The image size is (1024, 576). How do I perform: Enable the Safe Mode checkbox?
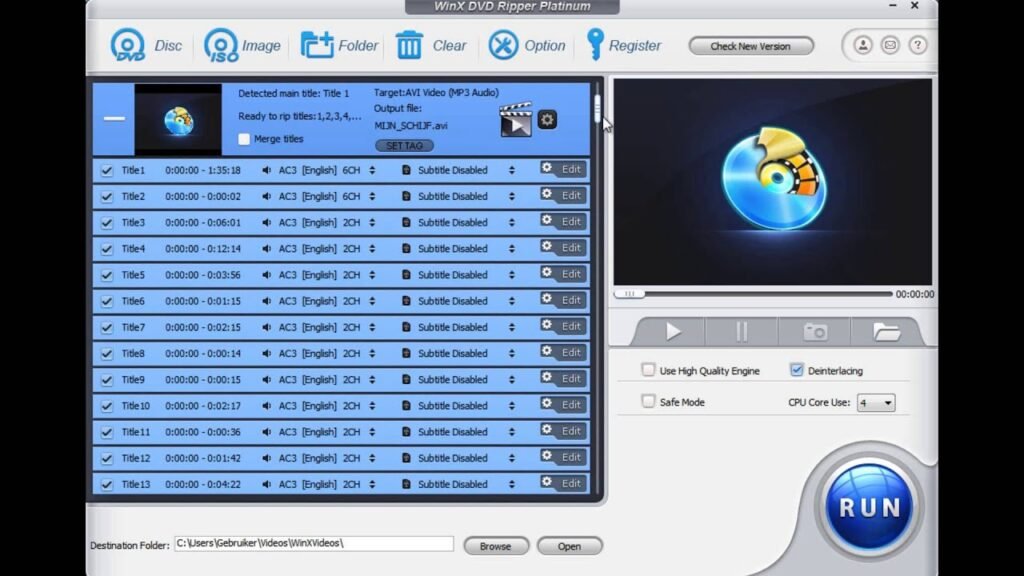[648, 402]
